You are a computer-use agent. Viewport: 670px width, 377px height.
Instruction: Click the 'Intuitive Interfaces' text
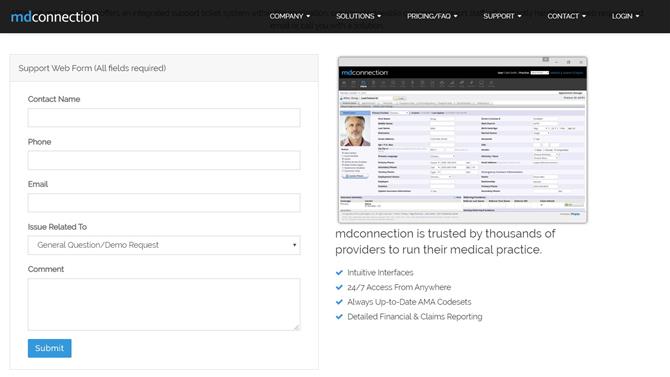click(x=380, y=273)
